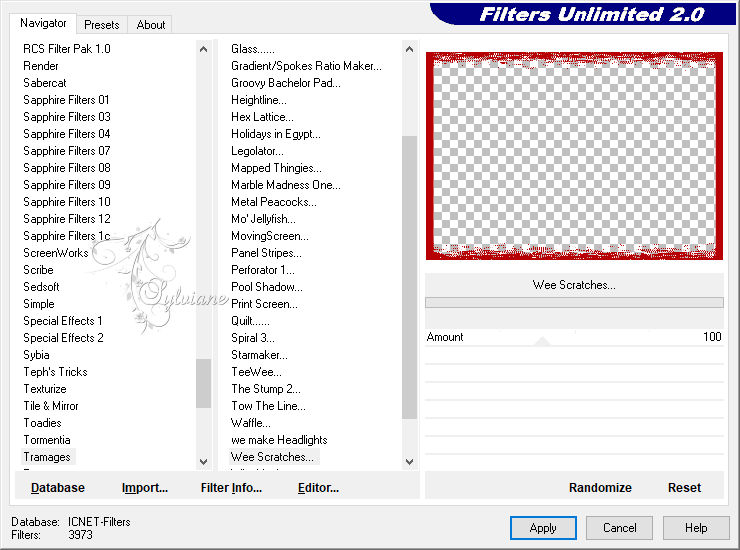Image resolution: width=740 pixels, height=550 pixels.
Task: Select Sapphire Filters 09
Action: coord(67,185)
